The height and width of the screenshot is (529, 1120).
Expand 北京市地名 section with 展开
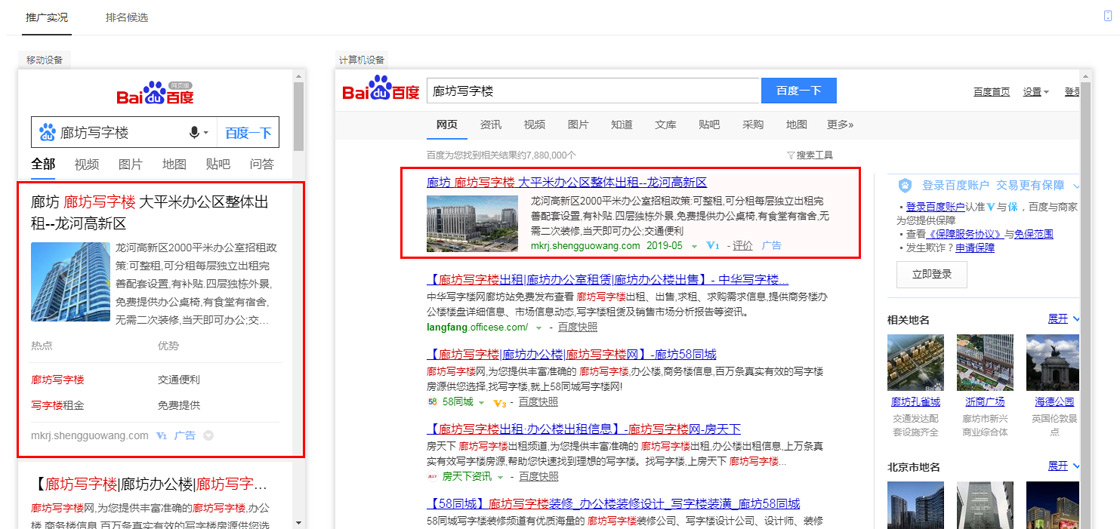pyautogui.click(x=1064, y=466)
